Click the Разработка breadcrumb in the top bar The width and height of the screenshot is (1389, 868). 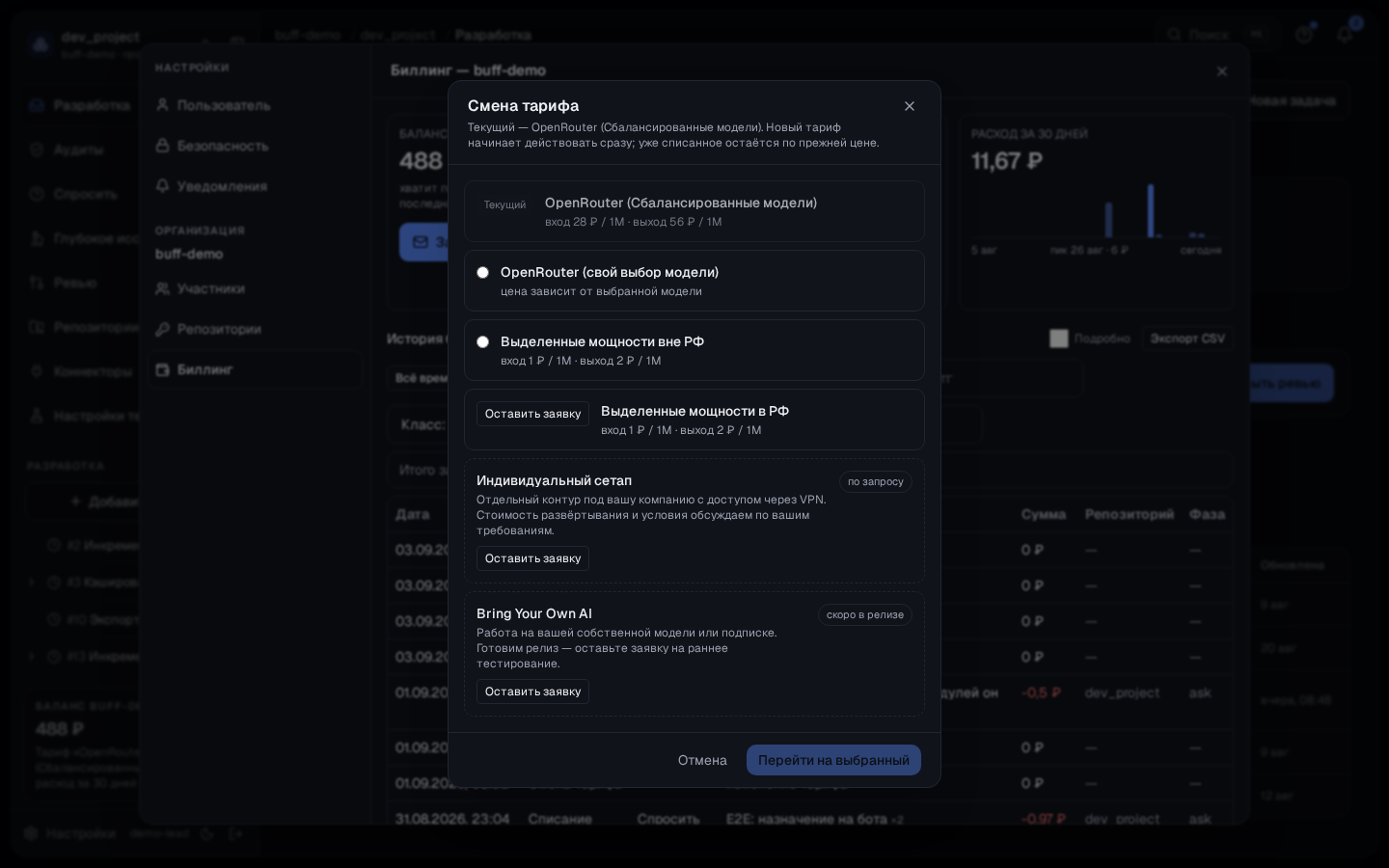[493, 35]
